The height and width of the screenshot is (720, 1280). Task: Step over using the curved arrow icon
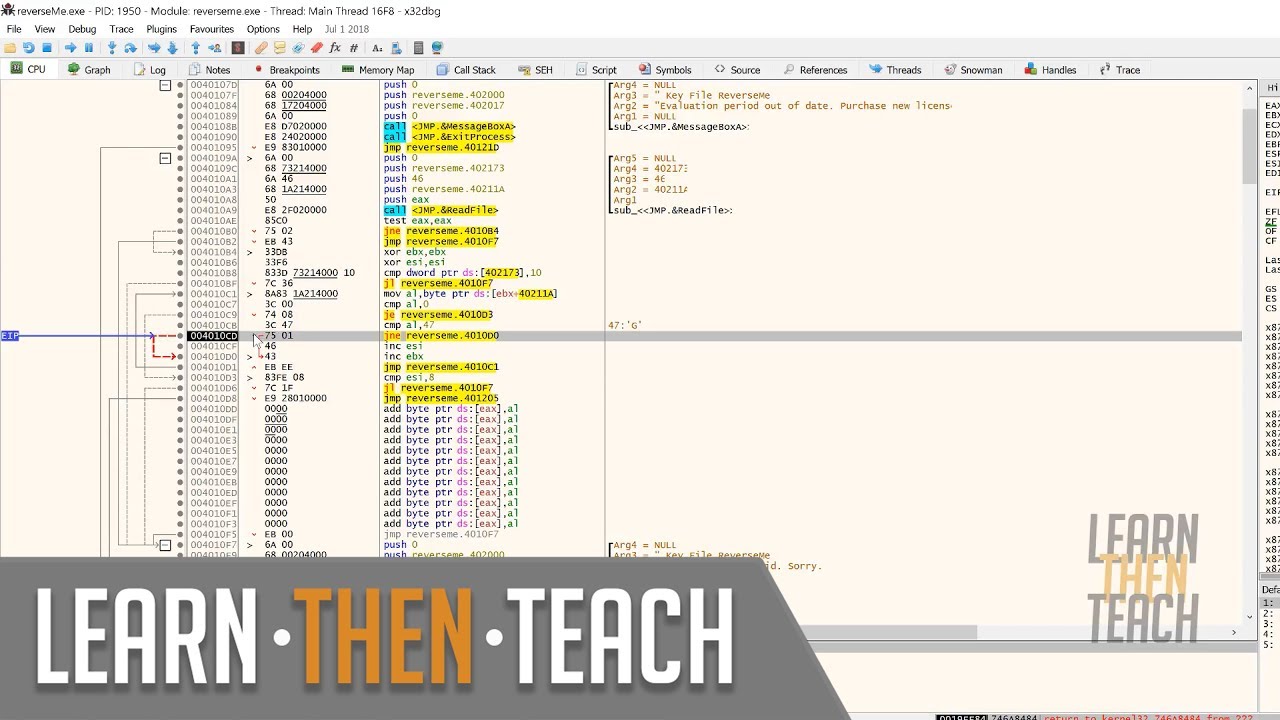pos(130,48)
